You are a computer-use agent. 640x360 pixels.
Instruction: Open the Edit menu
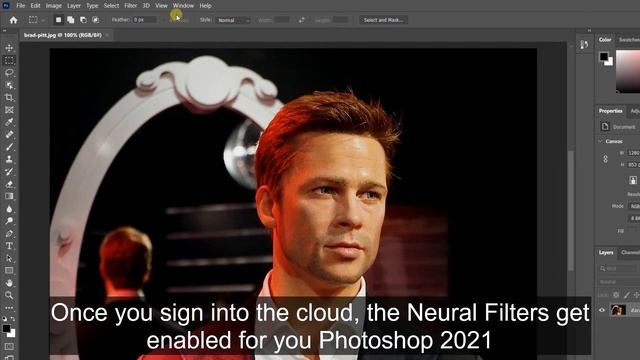coord(36,6)
